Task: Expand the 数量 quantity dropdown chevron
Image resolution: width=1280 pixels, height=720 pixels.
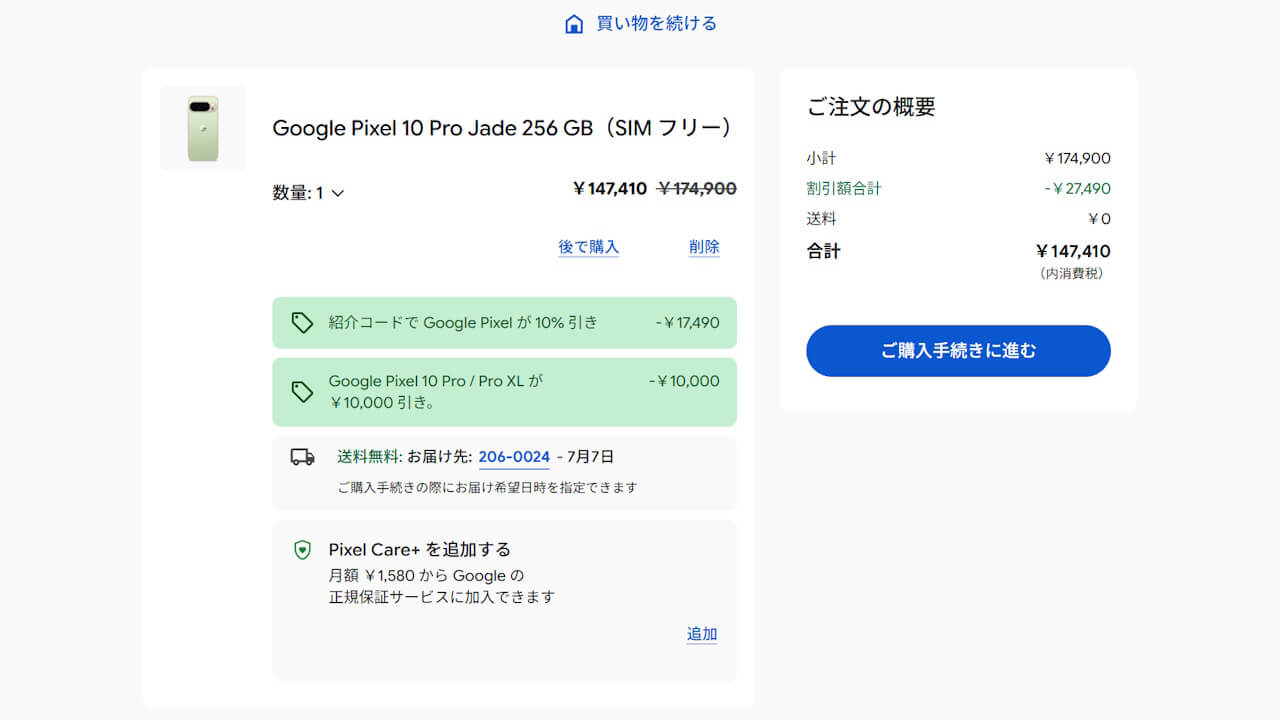Action: coord(337,193)
